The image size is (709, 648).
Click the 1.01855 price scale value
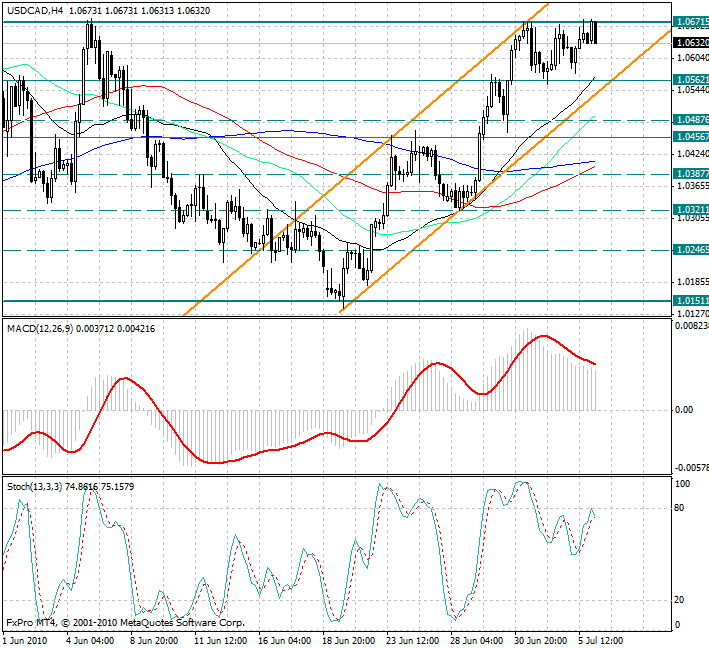pos(692,282)
